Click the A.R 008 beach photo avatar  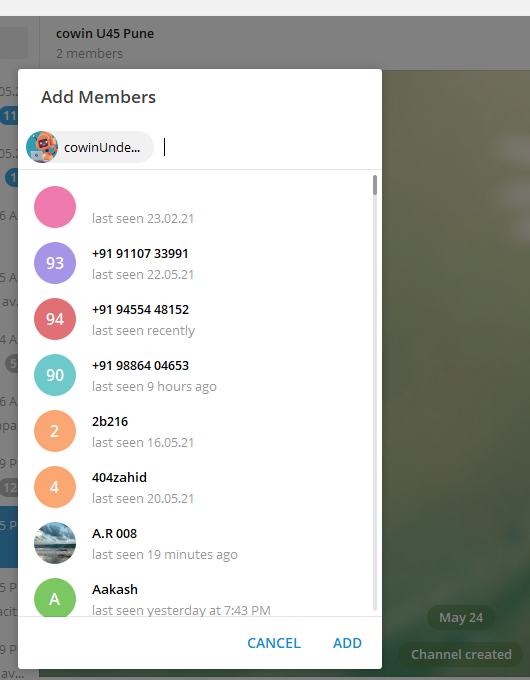[55, 543]
